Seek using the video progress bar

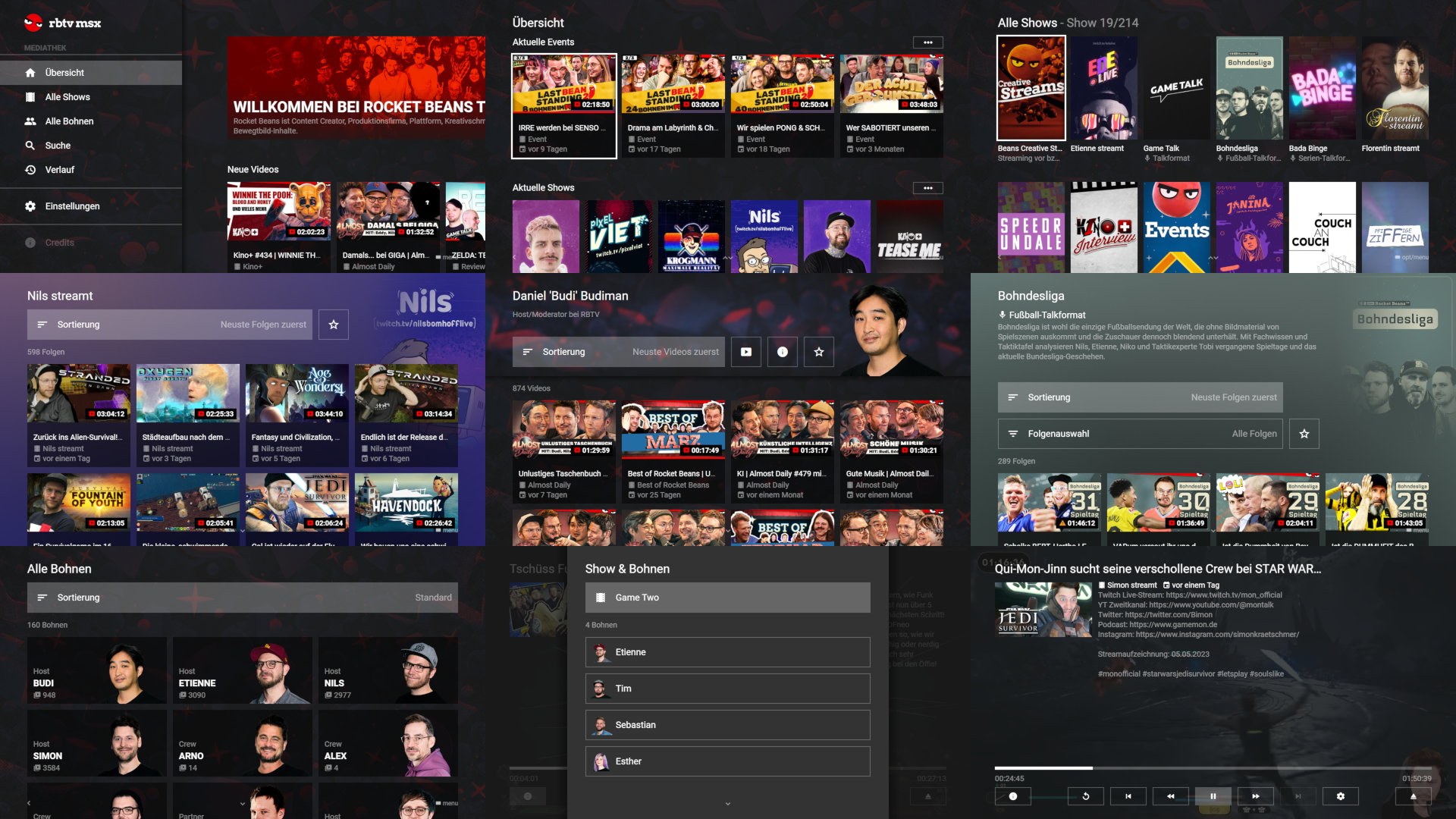1213,768
